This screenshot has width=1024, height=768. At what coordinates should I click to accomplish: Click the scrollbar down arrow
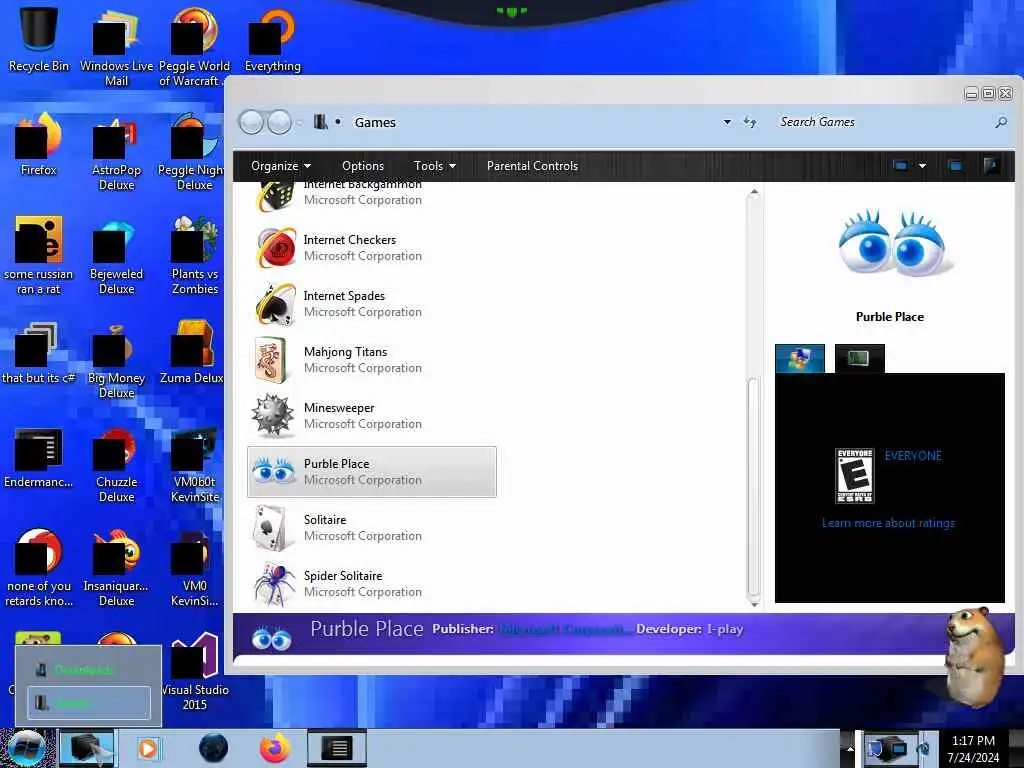coord(754,604)
